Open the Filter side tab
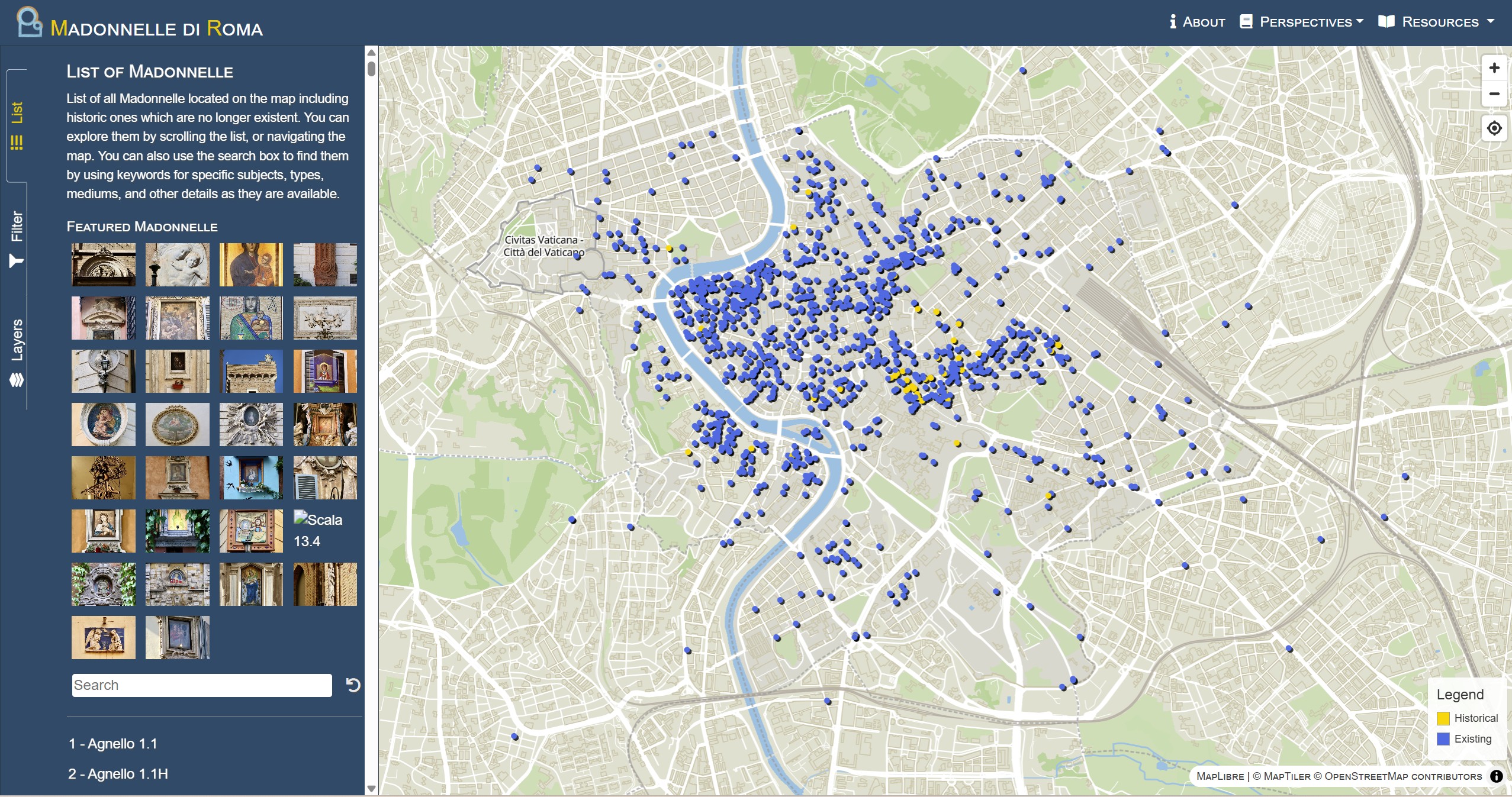The height and width of the screenshot is (797, 1512). tap(17, 239)
